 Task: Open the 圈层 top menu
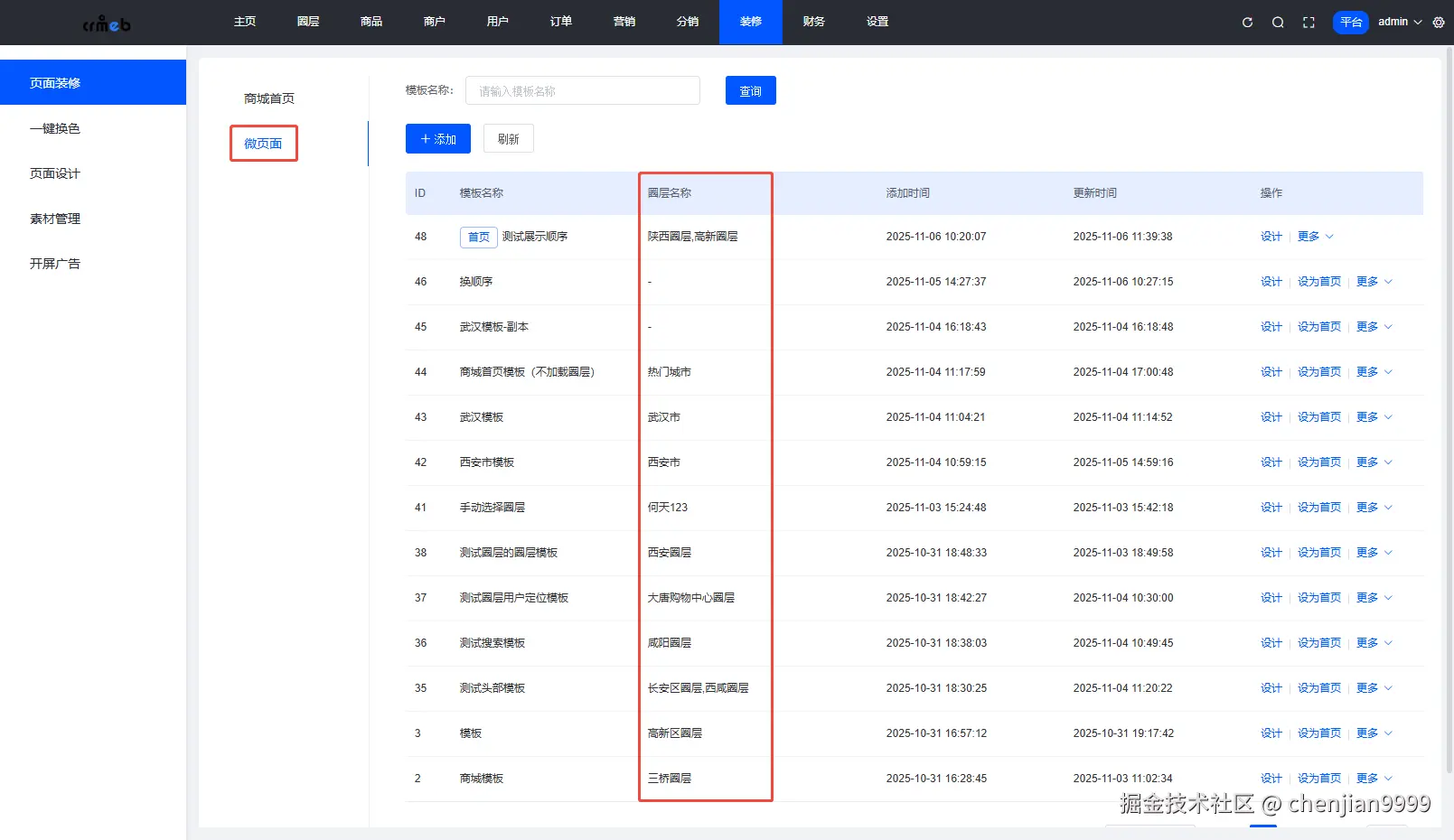(x=308, y=22)
